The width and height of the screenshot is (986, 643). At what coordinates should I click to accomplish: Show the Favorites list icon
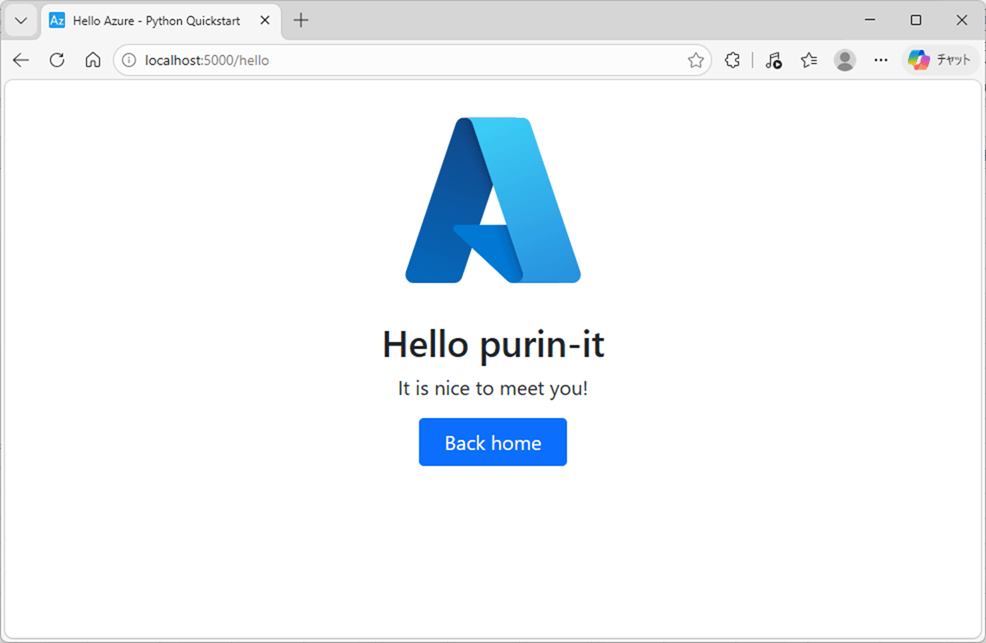(x=809, y=60)
